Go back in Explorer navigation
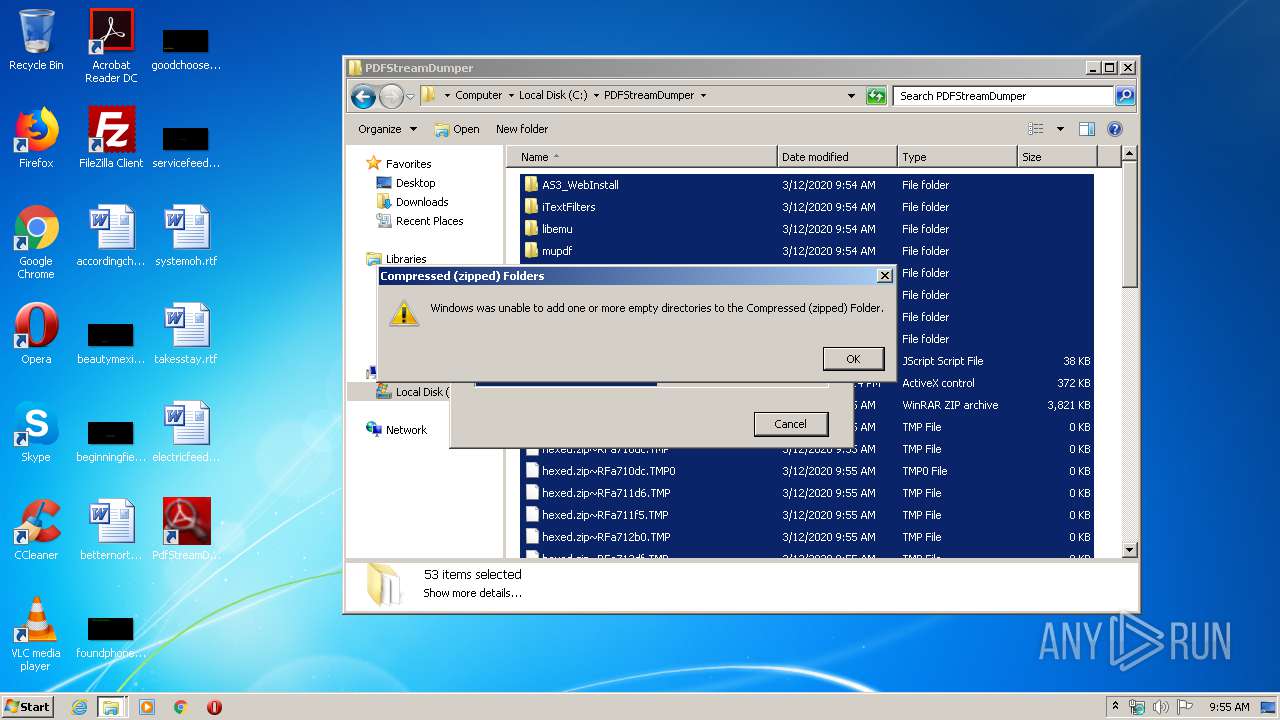 tap(363, 96)
